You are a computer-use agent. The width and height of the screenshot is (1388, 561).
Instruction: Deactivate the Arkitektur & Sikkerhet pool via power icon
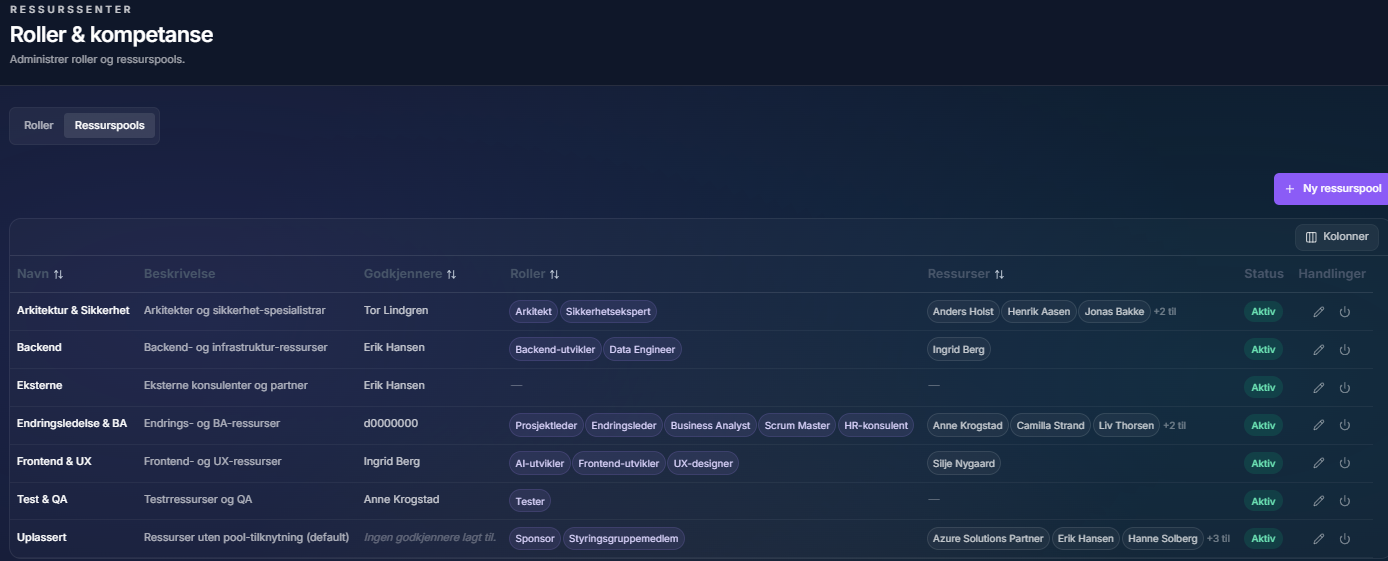(1345, 312)
